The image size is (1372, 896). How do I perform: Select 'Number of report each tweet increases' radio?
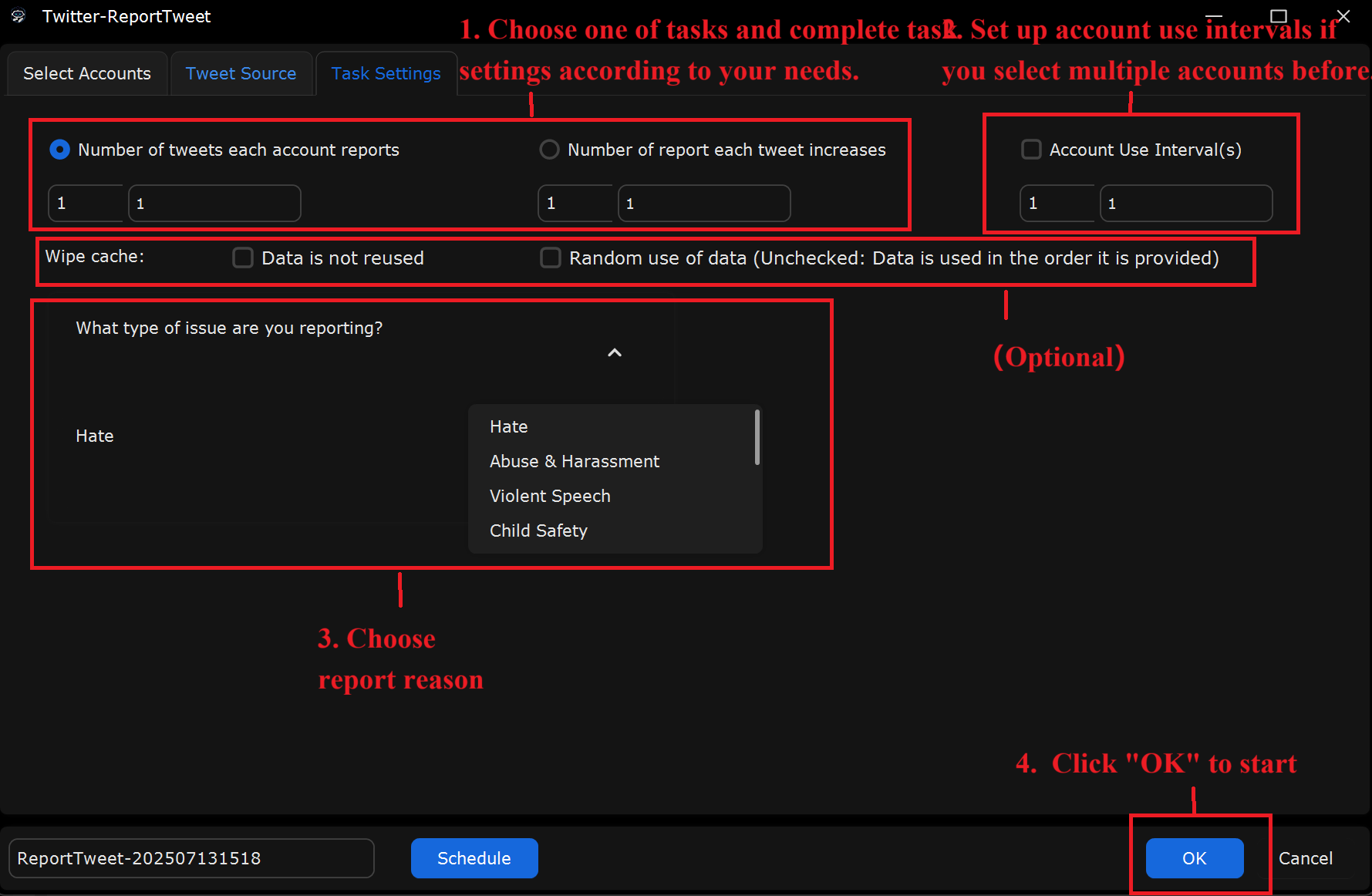[549, 150]
